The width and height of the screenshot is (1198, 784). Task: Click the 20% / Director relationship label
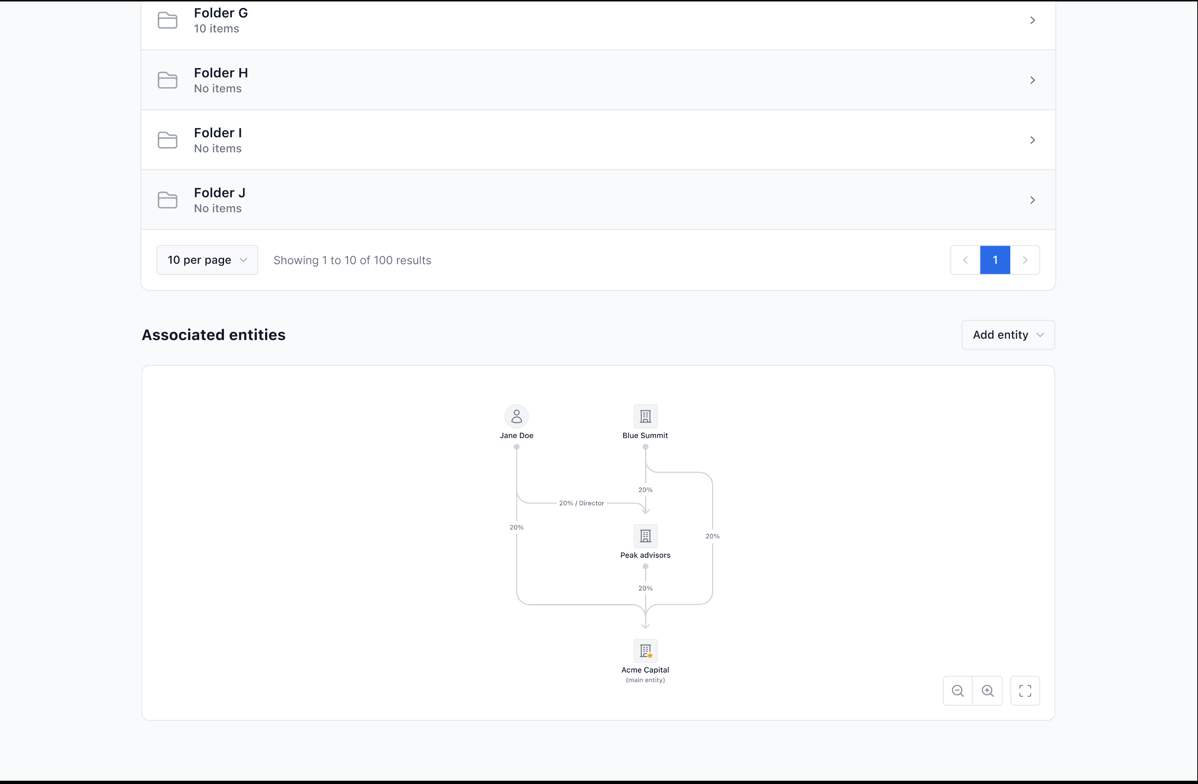pos(581,503)
